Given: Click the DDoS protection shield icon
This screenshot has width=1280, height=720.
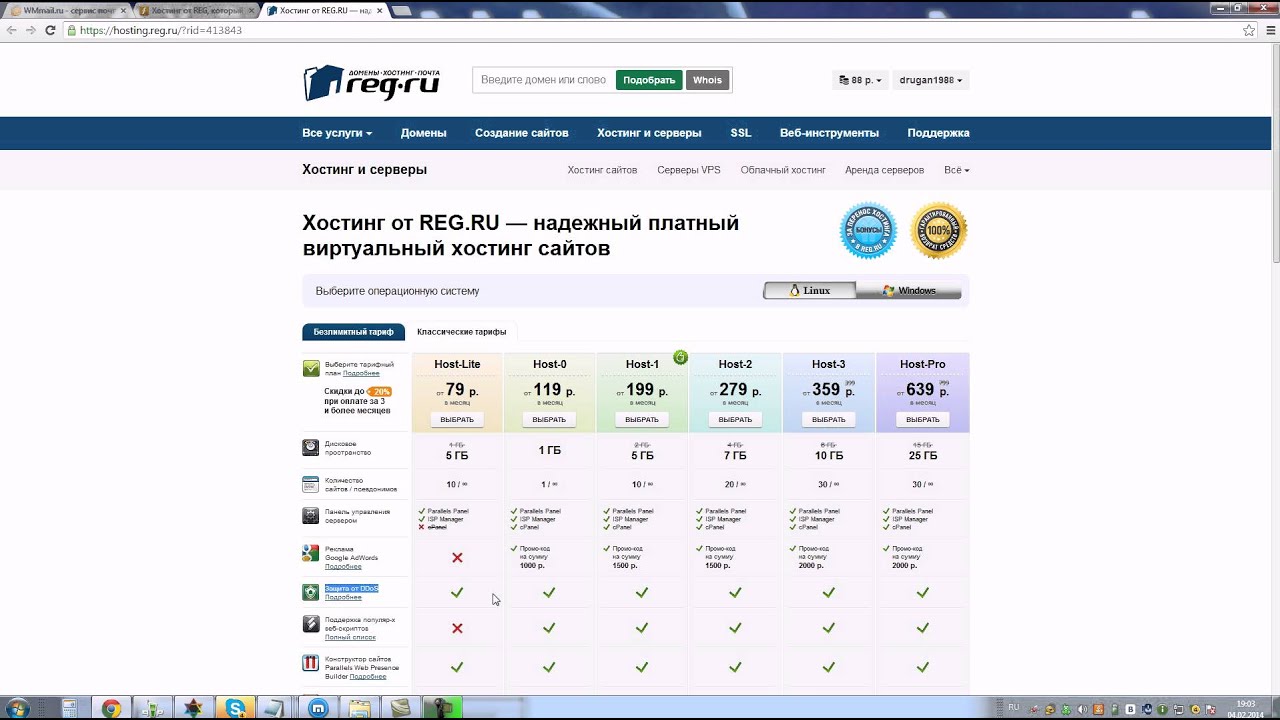Looking at the screenshot, I should [x=311, y=592].
